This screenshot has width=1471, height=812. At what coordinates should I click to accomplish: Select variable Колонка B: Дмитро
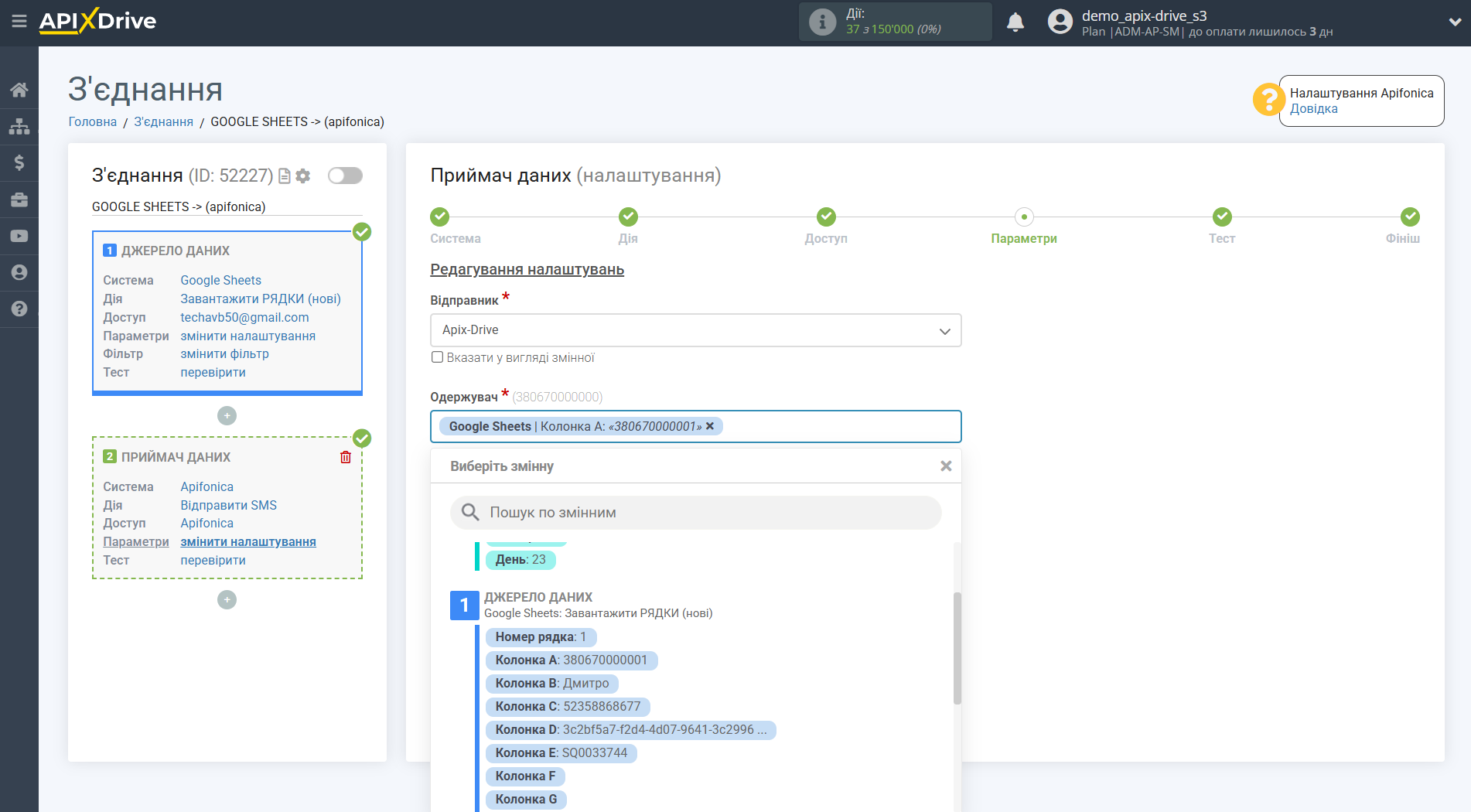(x=551, y=684)
